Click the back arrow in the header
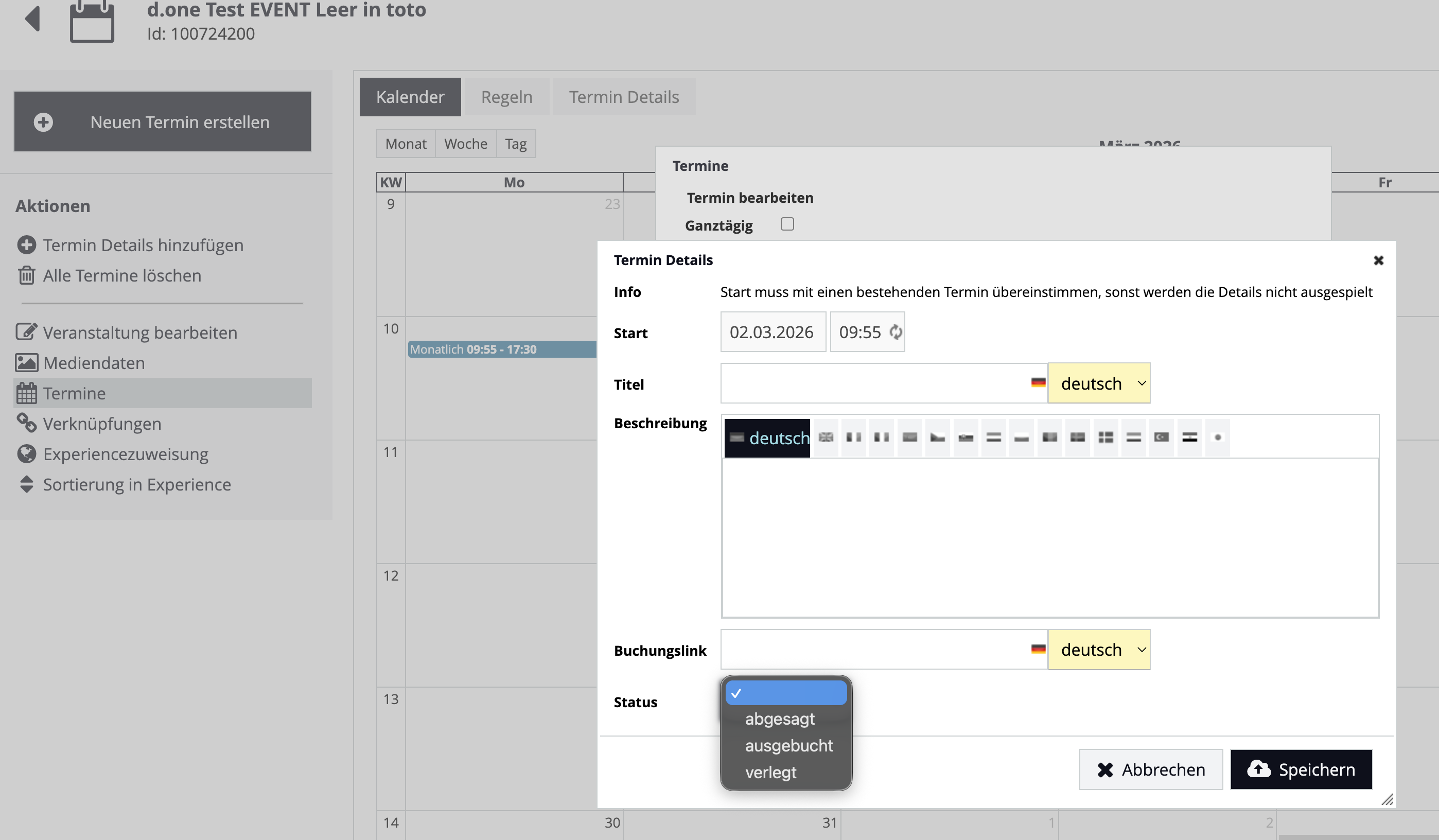This screenshot has width=1439, height=840. [x=33, y=19]
